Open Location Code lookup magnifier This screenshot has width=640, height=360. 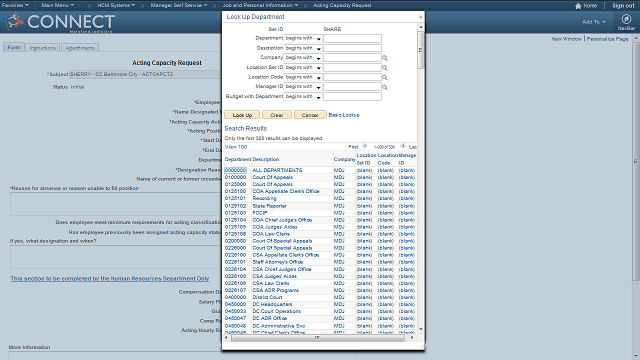tap(384, 77)
